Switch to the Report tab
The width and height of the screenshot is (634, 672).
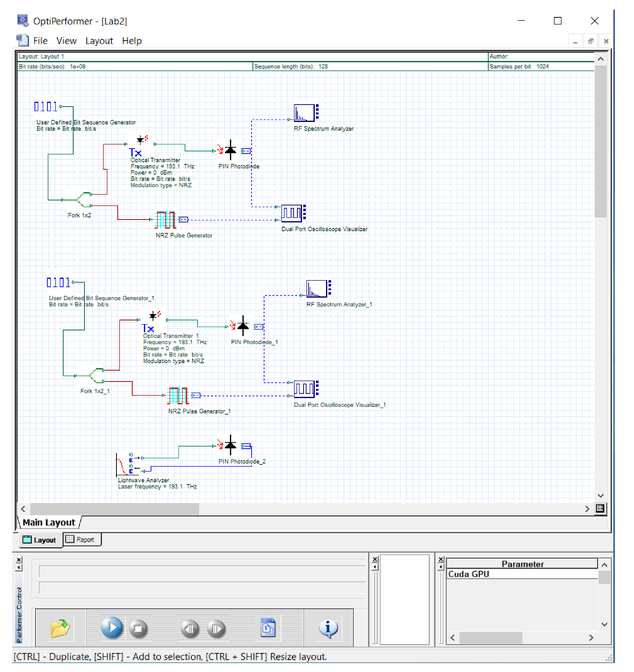(81, 540)
